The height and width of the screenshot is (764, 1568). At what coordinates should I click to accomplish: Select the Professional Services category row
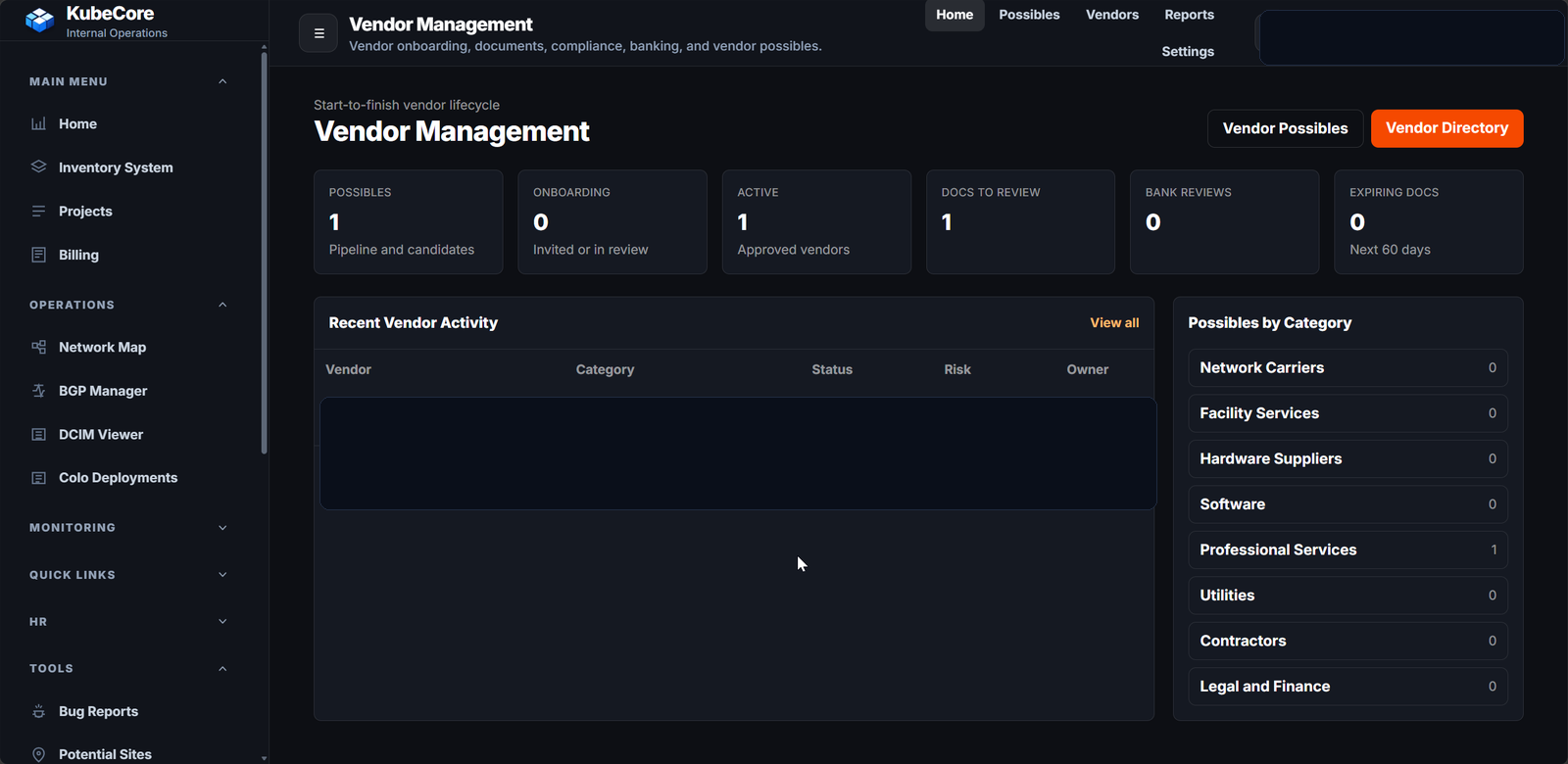point(1347,549)
